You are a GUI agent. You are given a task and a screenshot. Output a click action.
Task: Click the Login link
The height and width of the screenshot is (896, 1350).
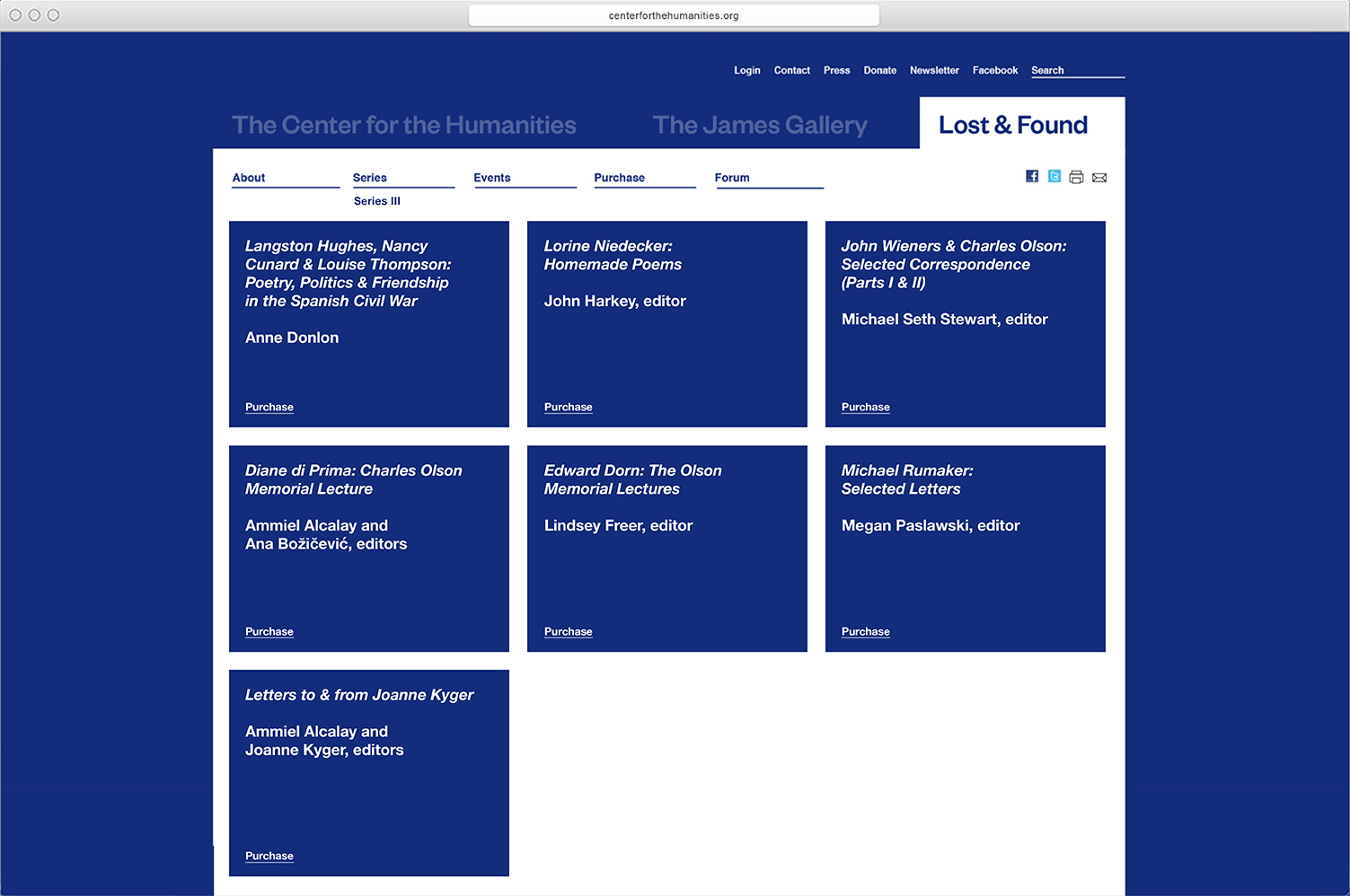[747, 70]
